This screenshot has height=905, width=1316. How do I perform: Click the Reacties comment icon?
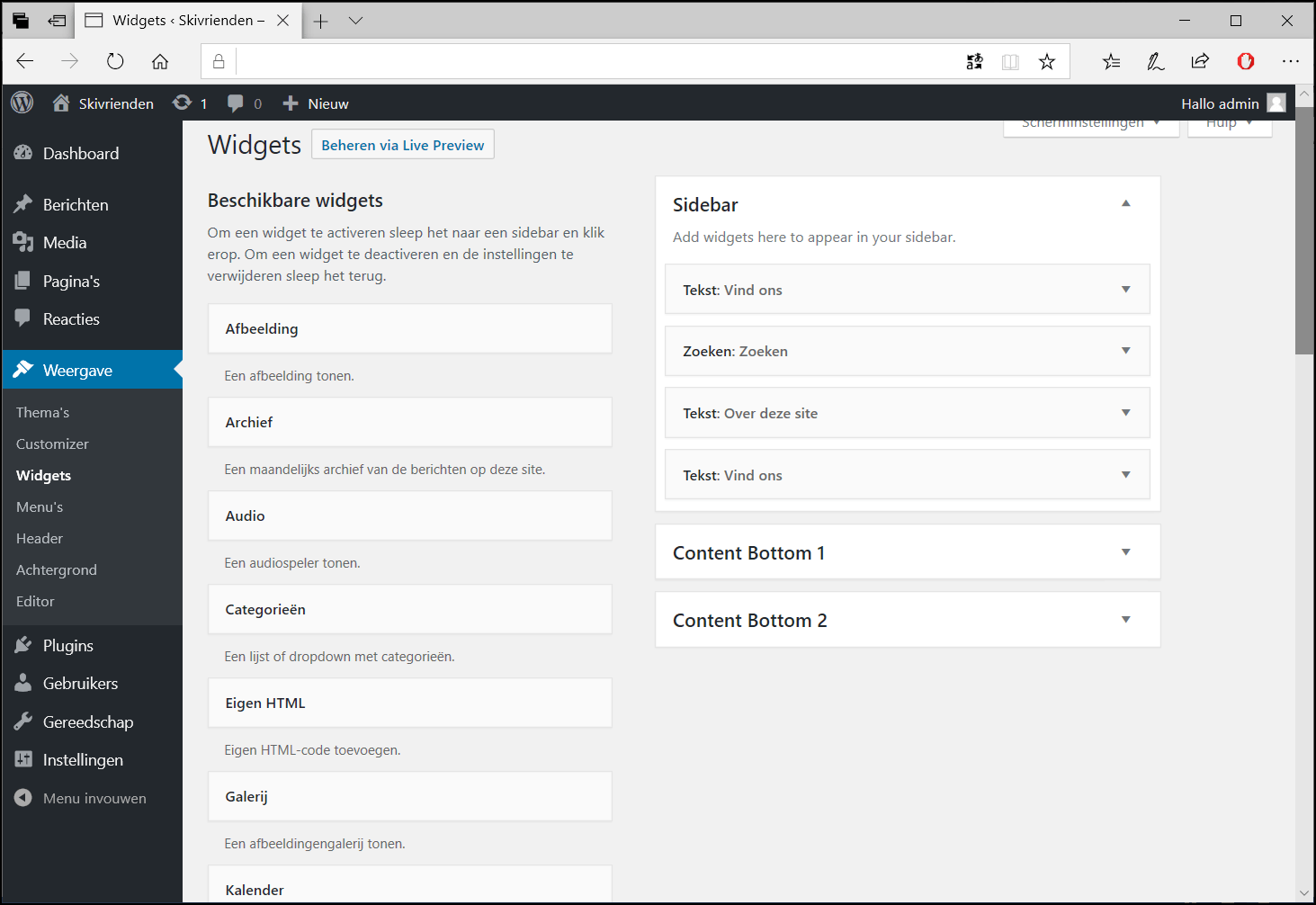23,318
